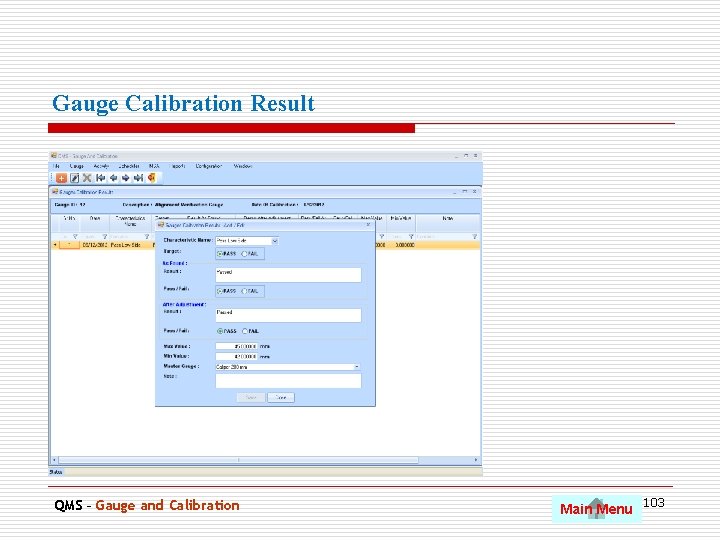Open the Scheduler menu
Viewport: 720px width, 540px height.
pyautogui.click(x=129, y=166)
